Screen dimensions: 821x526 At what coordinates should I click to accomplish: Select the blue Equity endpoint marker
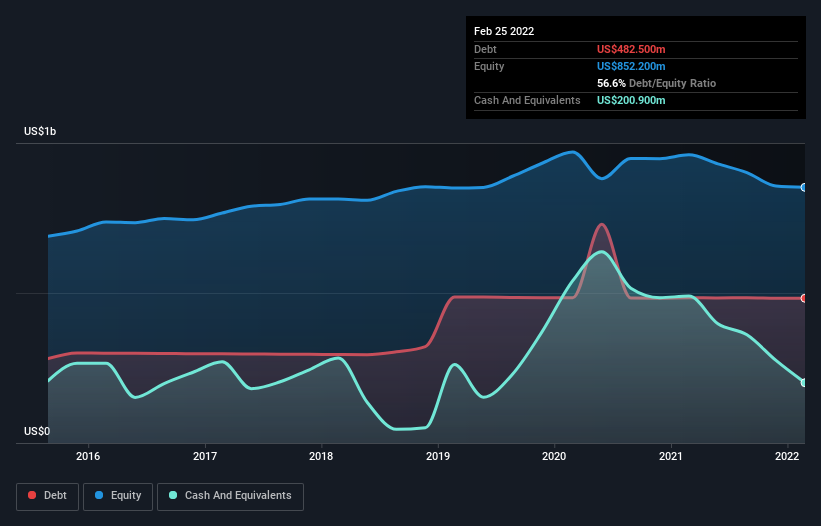click(804, 187)
